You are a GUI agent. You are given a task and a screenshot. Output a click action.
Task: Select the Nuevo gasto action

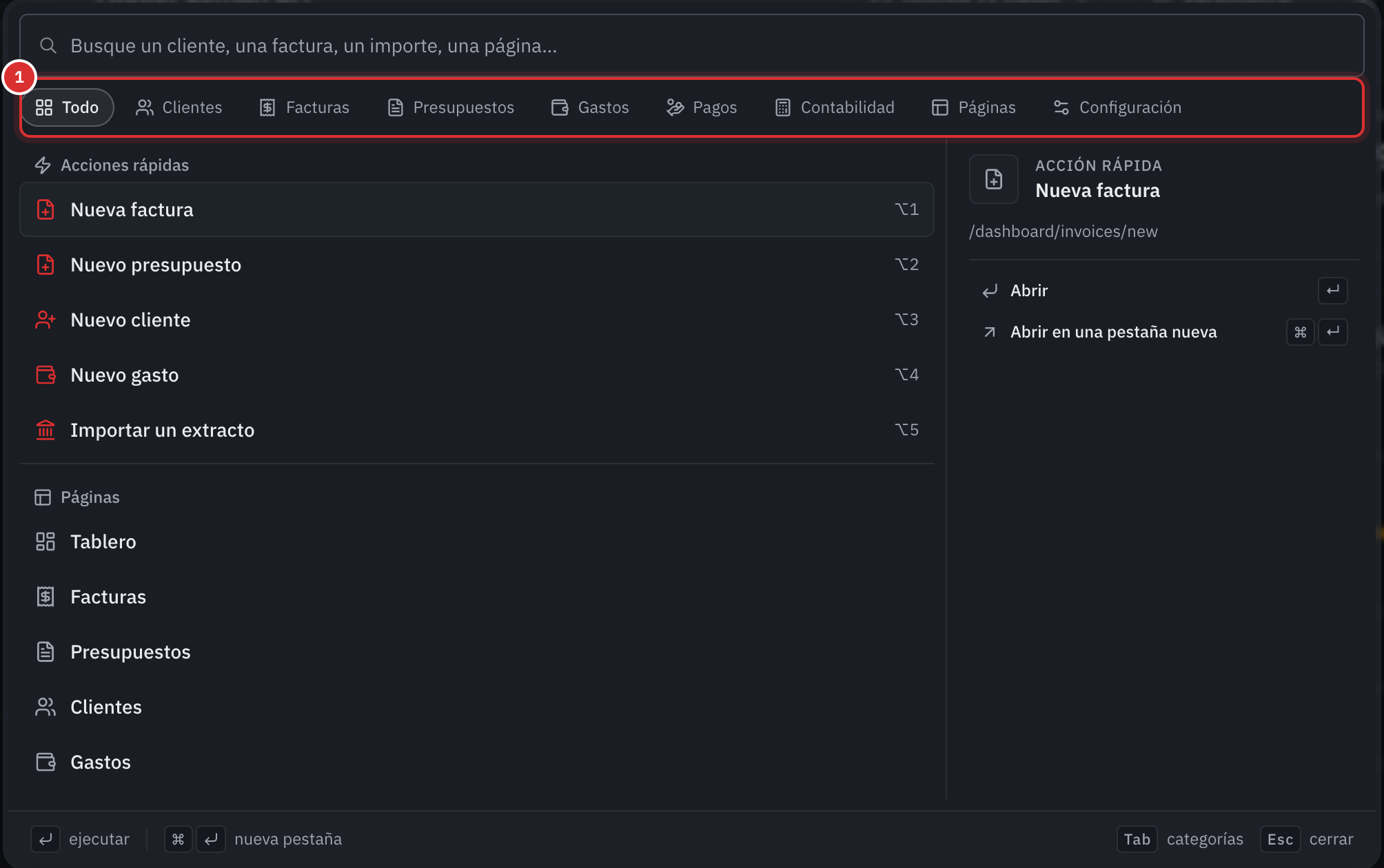pyautogui.click(x=477, y=375)
